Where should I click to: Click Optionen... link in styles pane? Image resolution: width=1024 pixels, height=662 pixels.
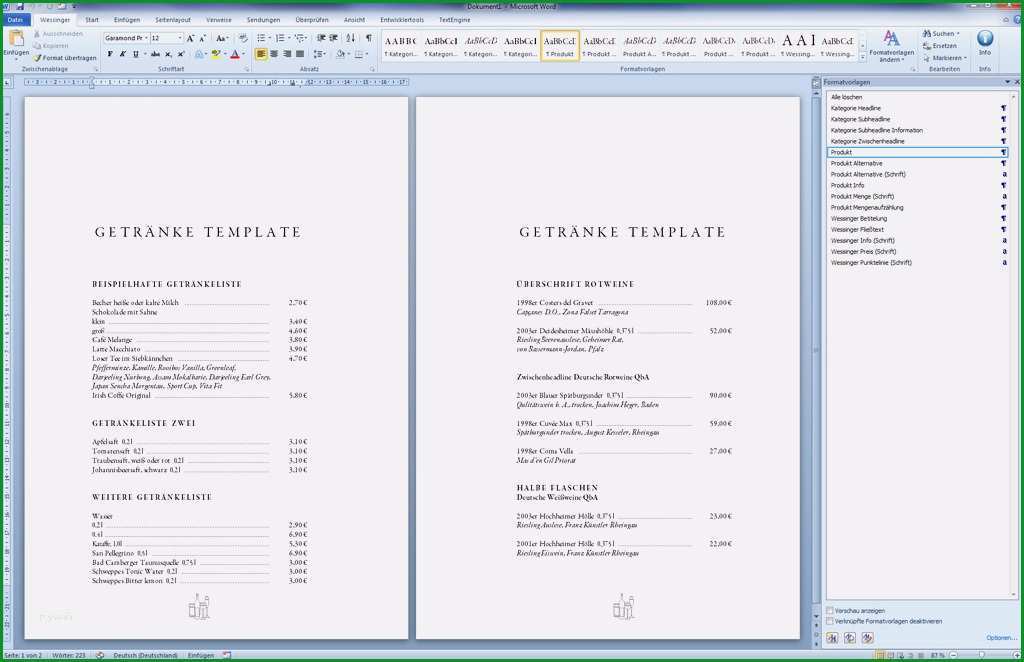(x=1000, y=638)
